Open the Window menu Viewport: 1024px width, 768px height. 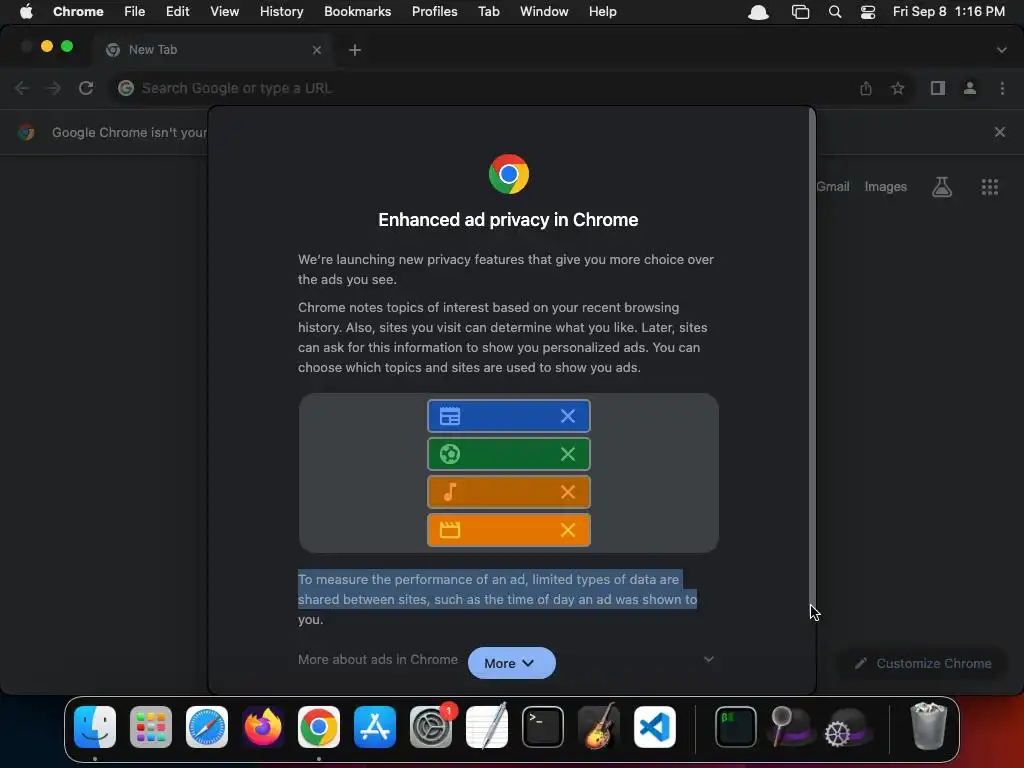(x=544, y=12)
